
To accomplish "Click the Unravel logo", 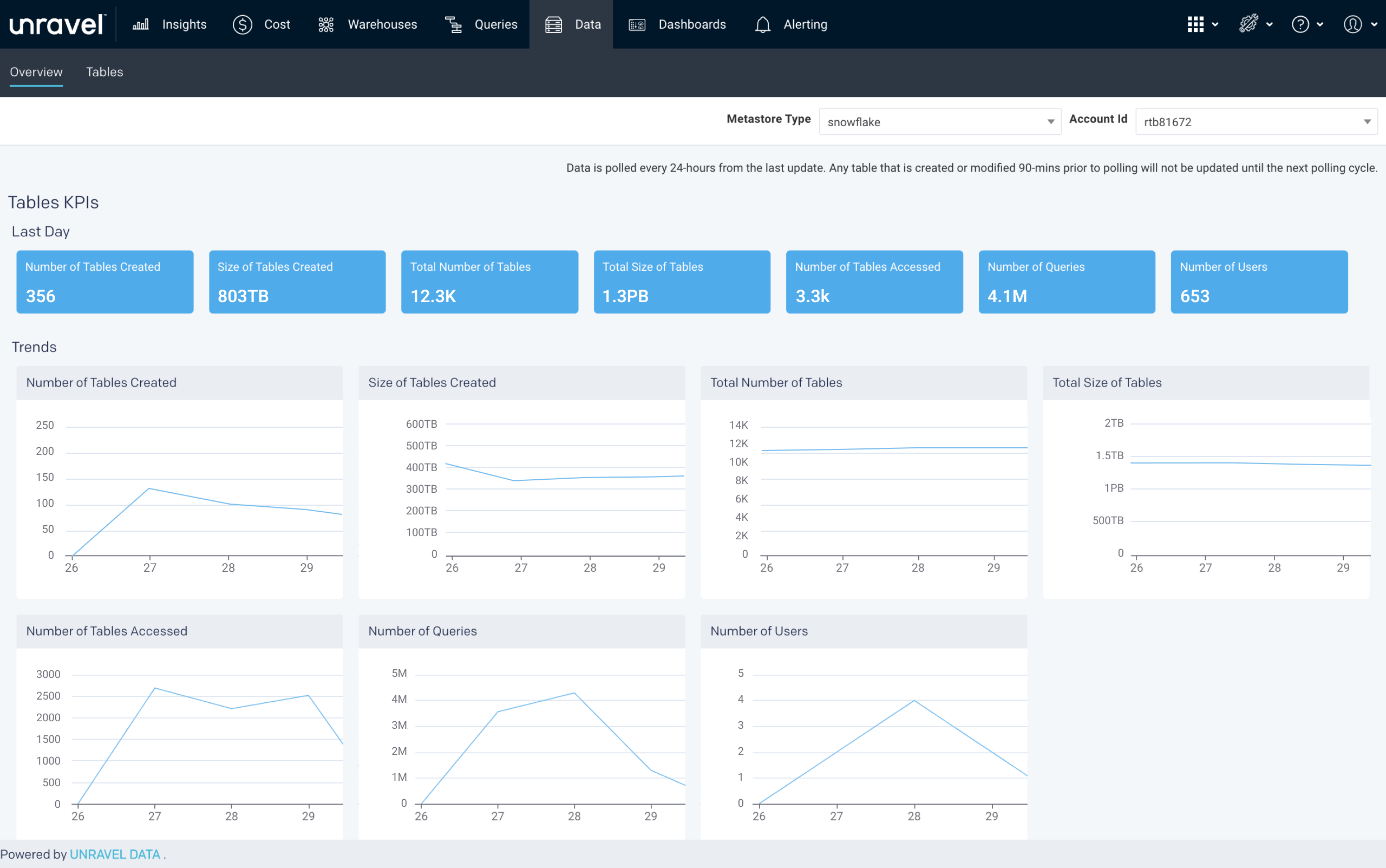I will [57, 24].
